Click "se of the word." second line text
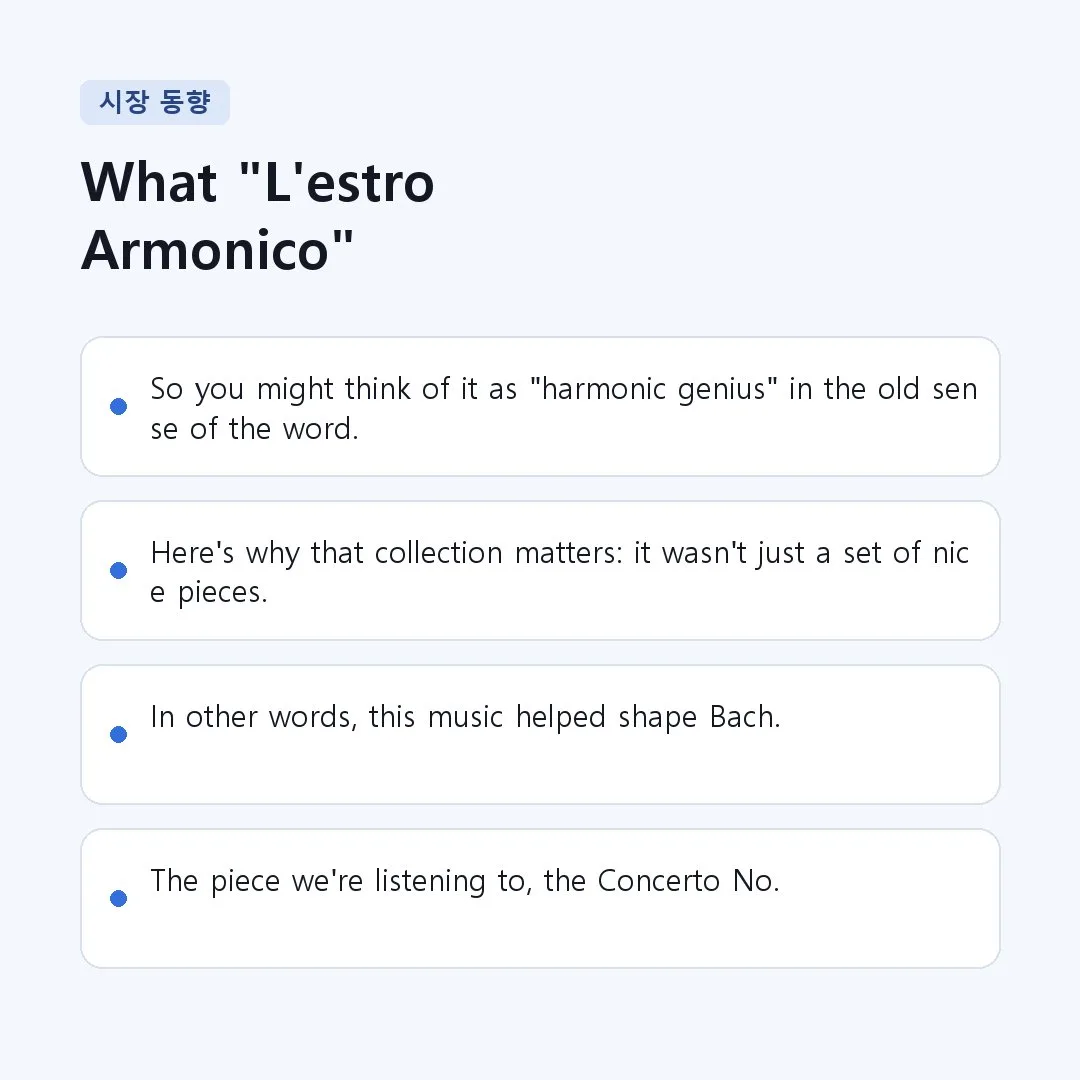The image size is (1080, 1080). click(254, 429)
